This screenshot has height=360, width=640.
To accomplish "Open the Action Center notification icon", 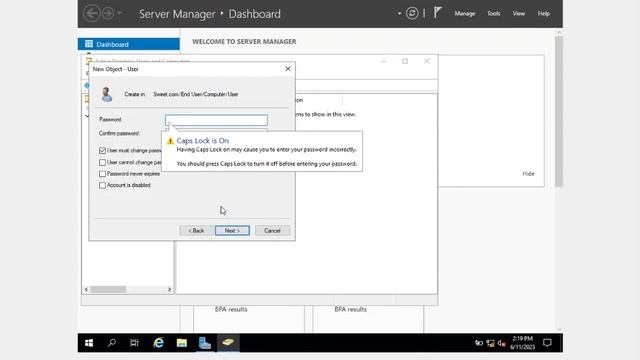I will click(547, 343).
